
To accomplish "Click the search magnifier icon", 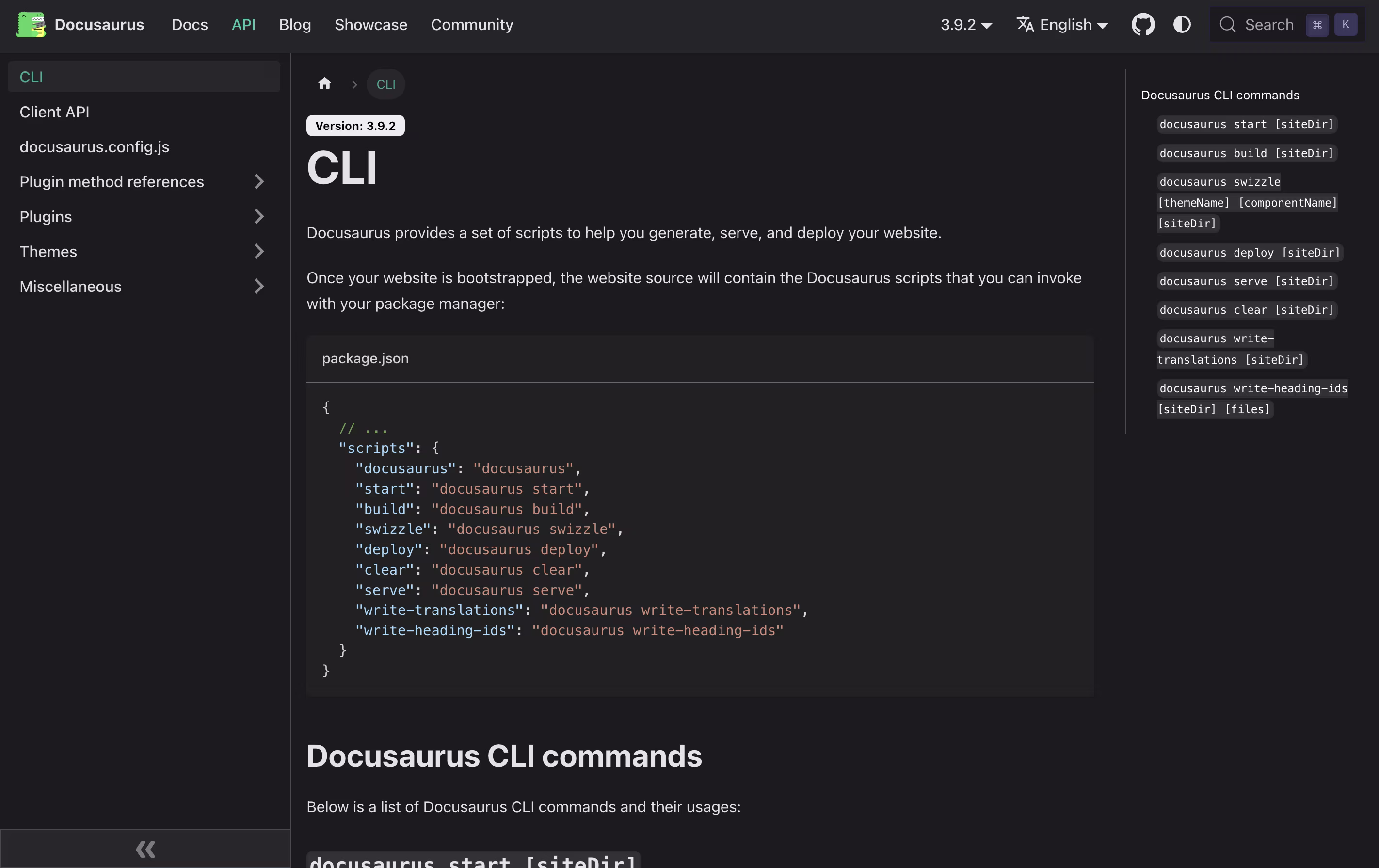I will click(1227, 25).
